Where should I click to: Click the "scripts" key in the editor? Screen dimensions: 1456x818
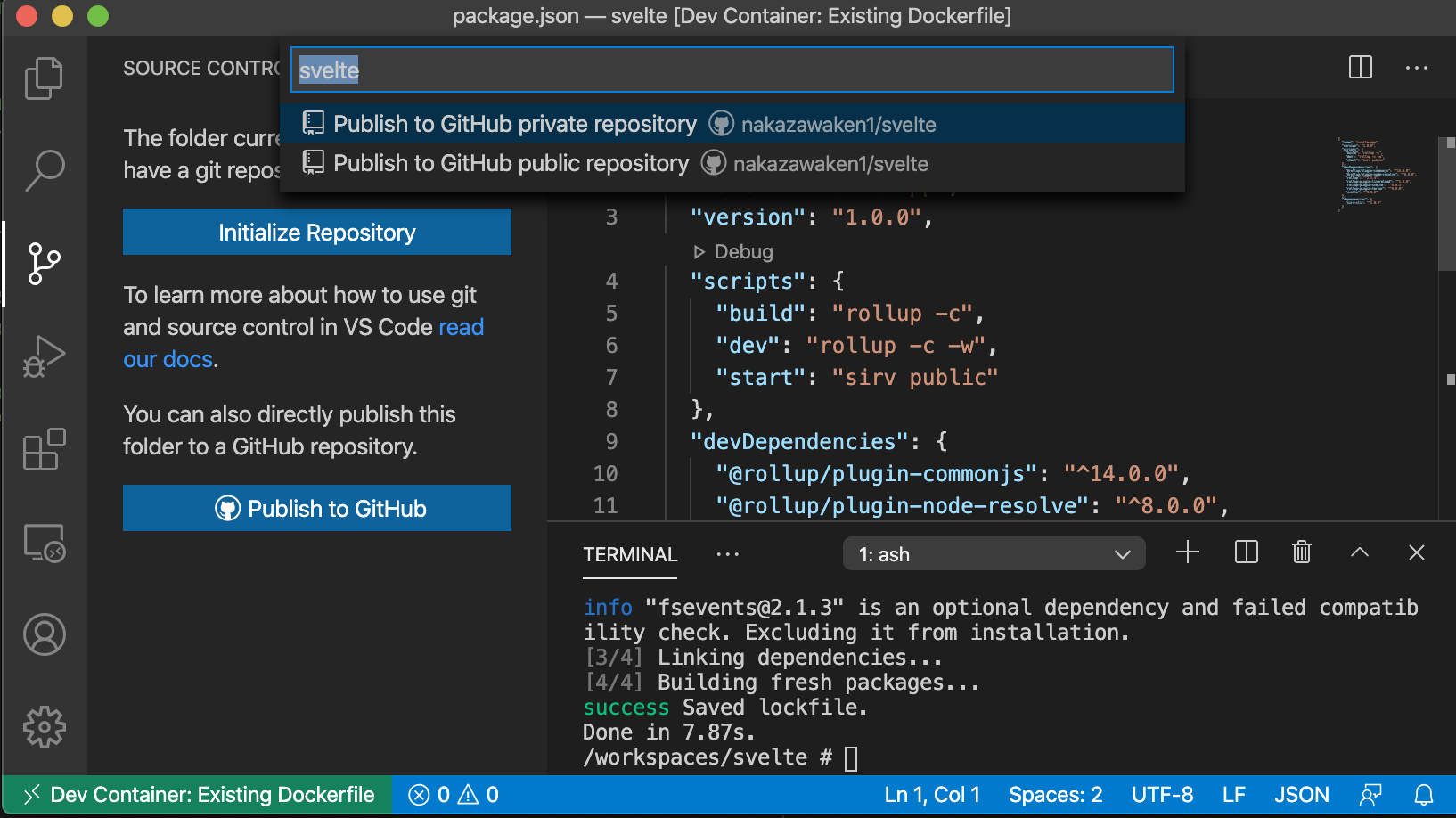(748, 282)
